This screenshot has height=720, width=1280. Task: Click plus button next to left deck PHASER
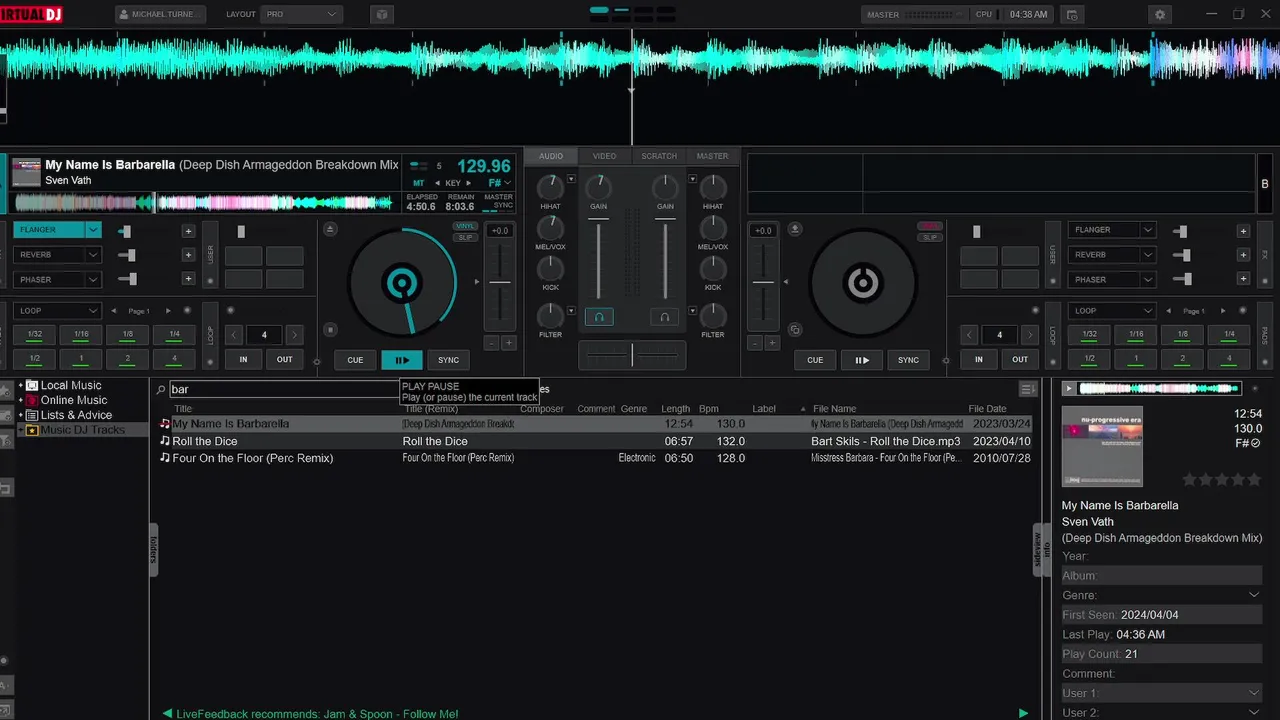(x=188, y=280)
